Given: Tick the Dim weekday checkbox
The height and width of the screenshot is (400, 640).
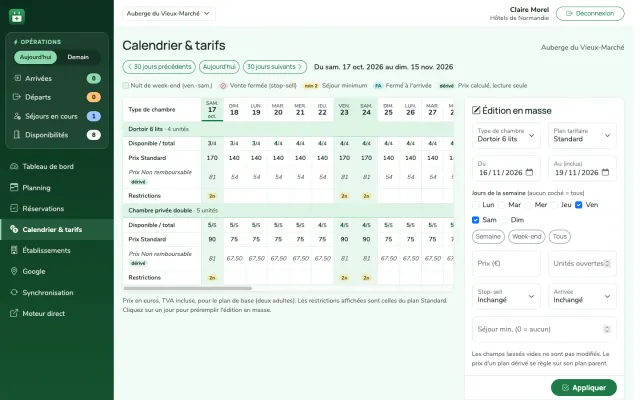Looking at the screenshot, I should [x=504, y=220].
